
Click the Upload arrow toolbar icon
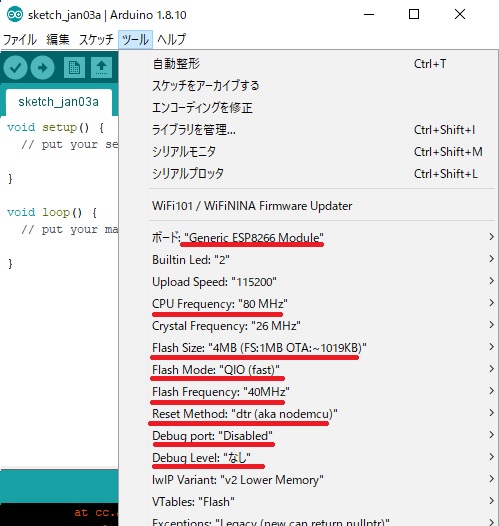pos(42,68)
